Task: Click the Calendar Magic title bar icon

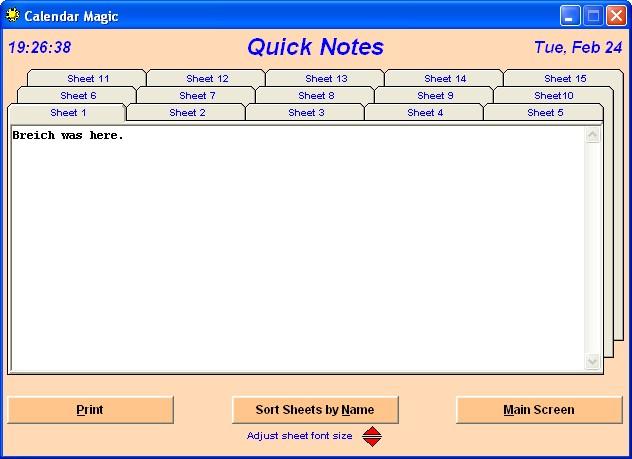Action: (12, 15)
